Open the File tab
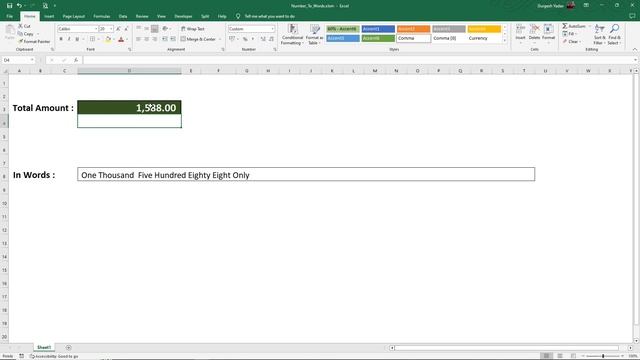Viewport: 640px width, 360px height. [9, 16]
